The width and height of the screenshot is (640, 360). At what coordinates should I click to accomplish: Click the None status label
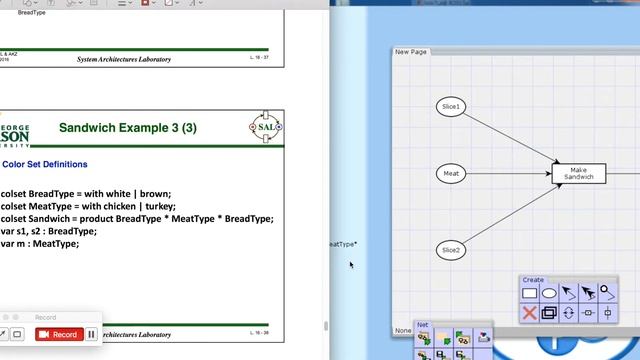point(403,331)
